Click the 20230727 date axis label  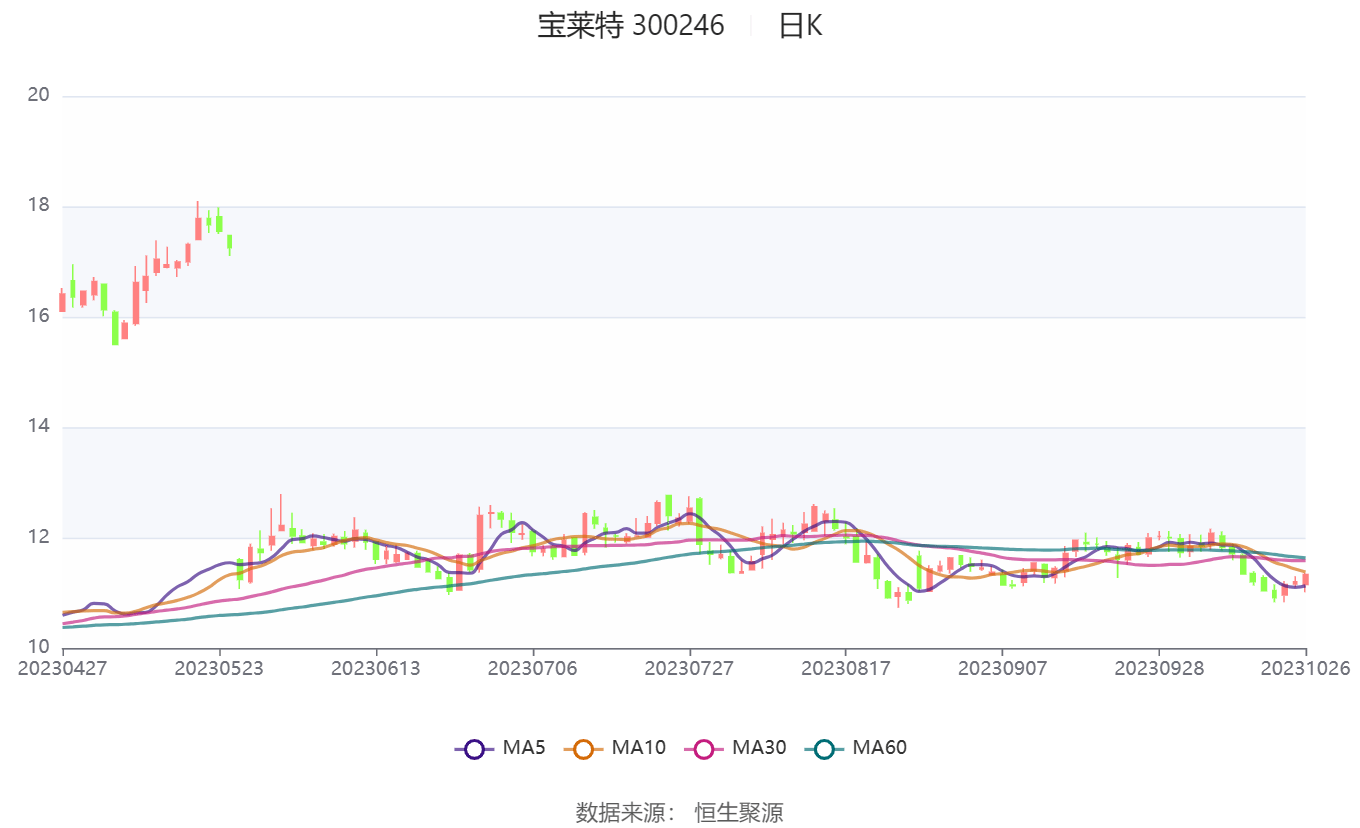tap(689, 668)
